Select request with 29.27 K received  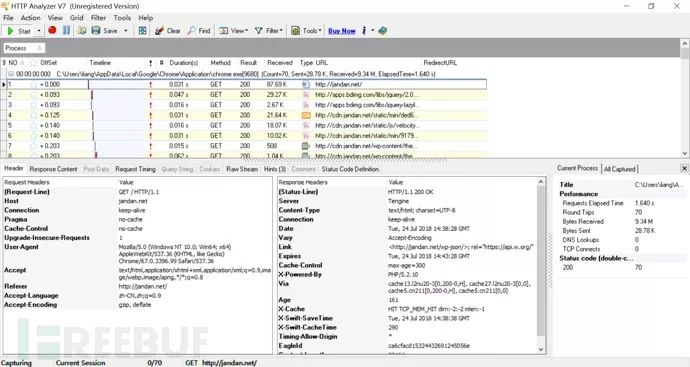pos(246,95)
